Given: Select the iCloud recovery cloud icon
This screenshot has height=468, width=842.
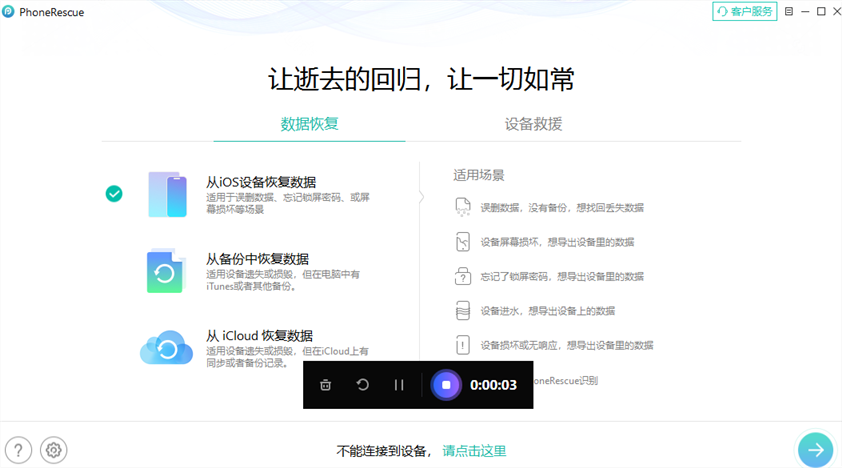Looking at the screenshot, I should [166, 347].
